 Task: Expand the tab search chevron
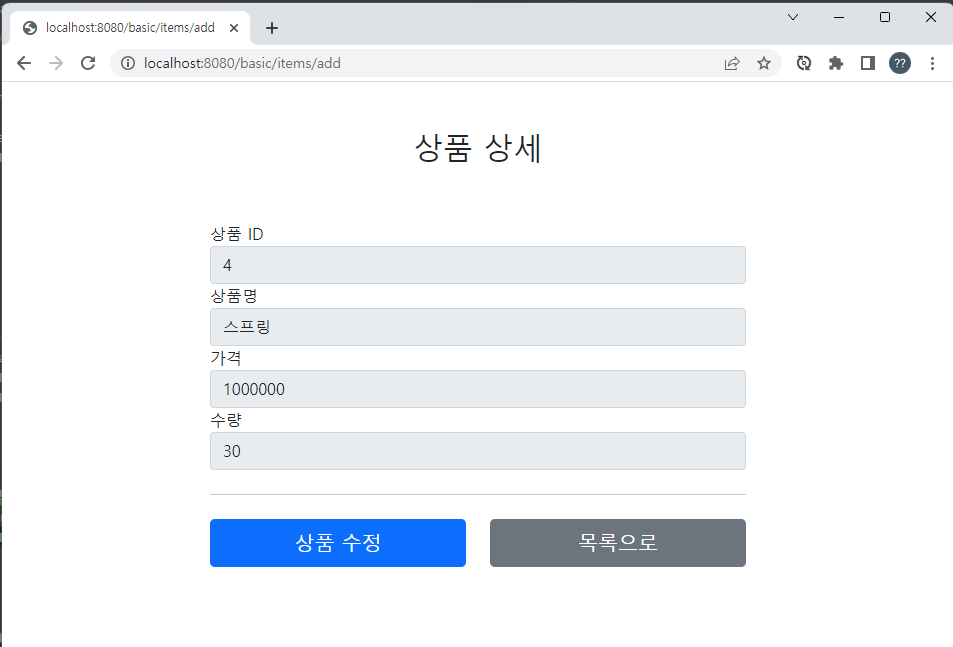tap(793, 17)
